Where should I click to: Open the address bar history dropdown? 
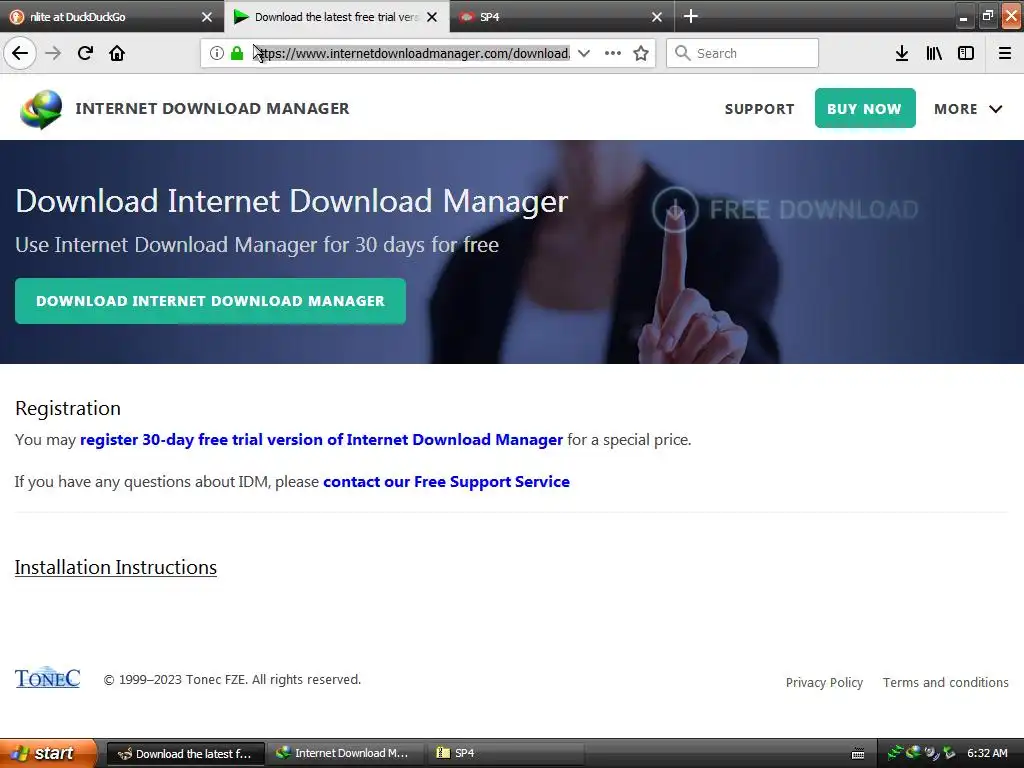pos(584,53)
